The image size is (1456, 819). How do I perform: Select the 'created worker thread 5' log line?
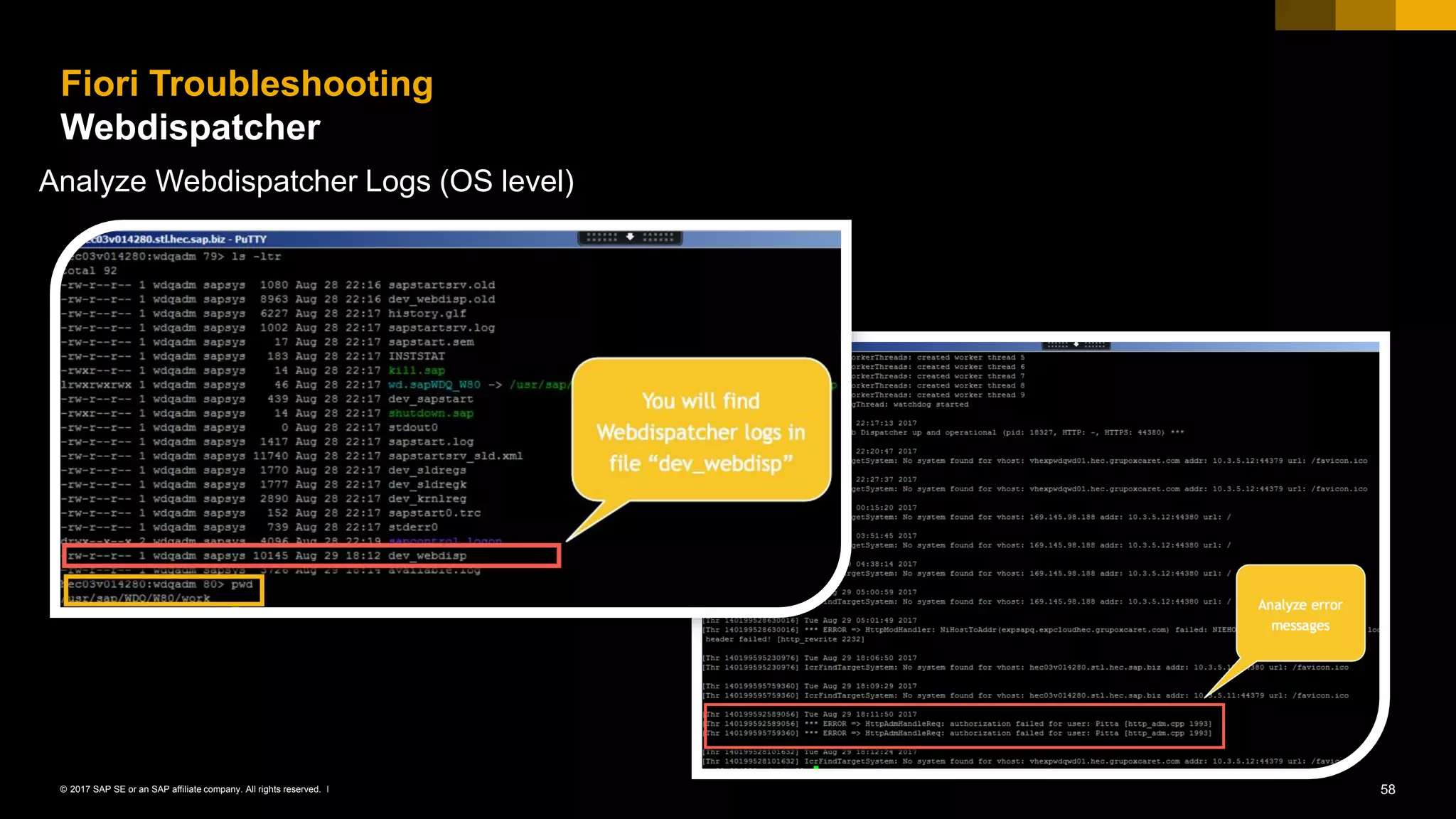coord(938,358)
